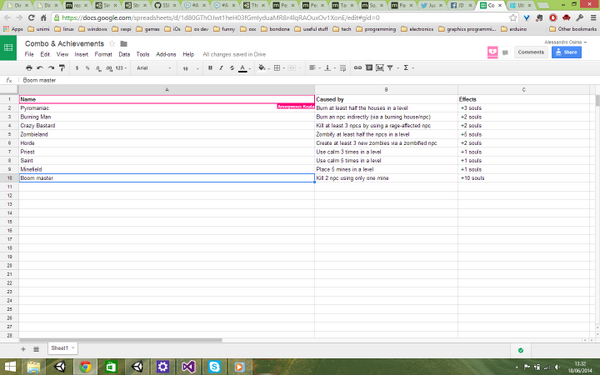The image size is (600, 375).
Task: Open the Chrome menu icon
Action: [593, 18]
